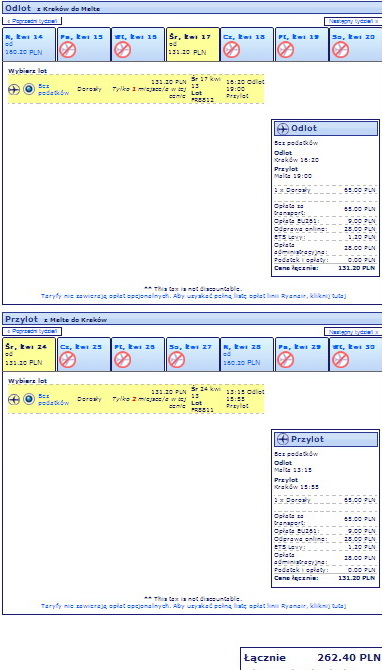Open the Bez podatków link in the outbound flight row
This screenshot has width=382, height=670.
tap(53, 89)
